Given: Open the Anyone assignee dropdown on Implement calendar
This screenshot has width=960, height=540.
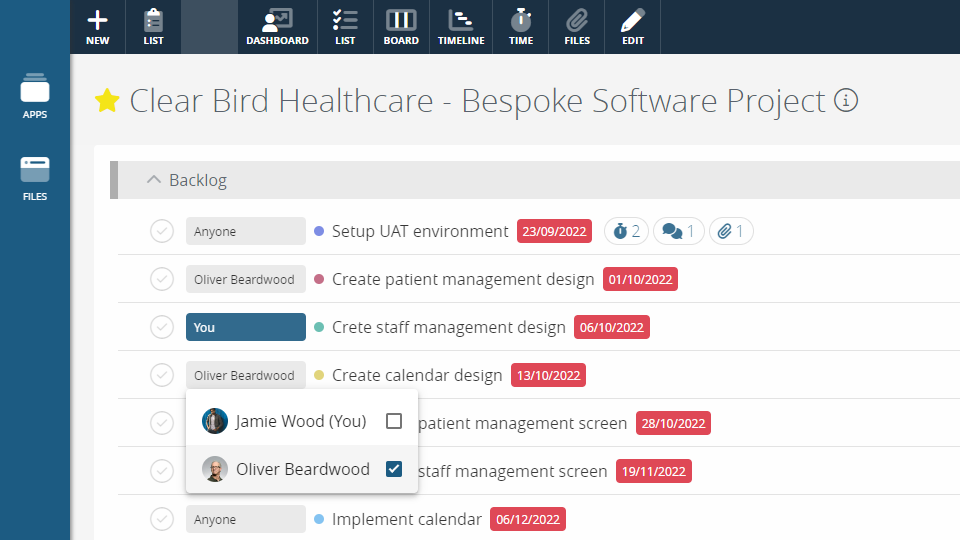Looking at the screenshot, I should tap(245, 519).
